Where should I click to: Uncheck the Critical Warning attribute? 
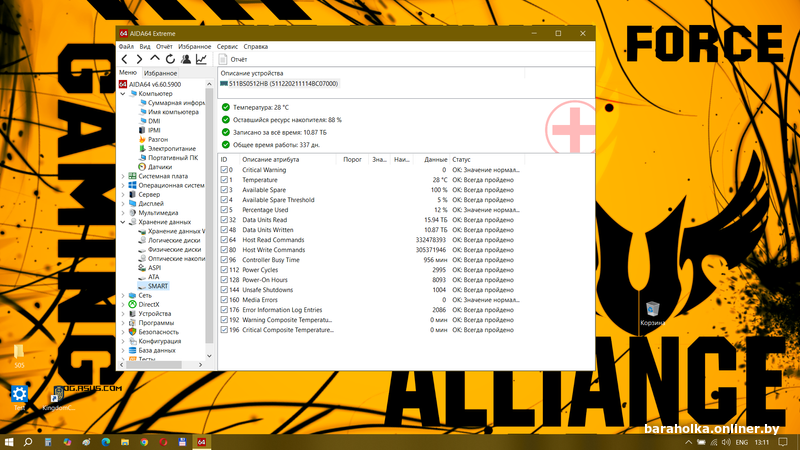(x=224, y=170)
